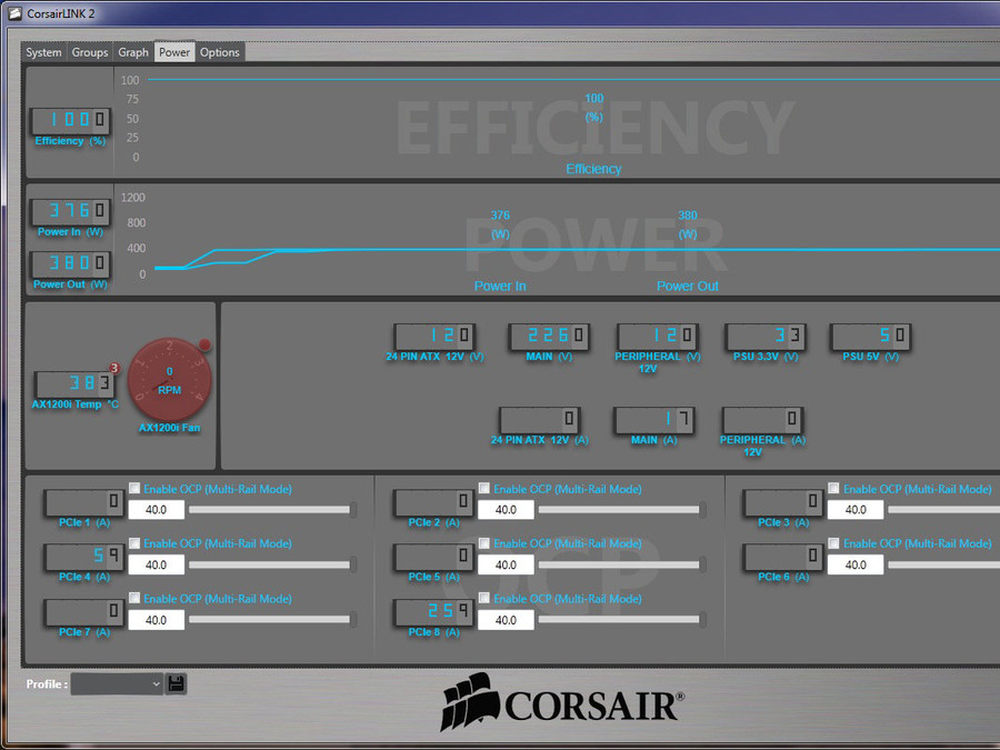The height and width of the screenshot is (750, 1000).
Task: Focus the 40.0 input for PCIe 5
Action: coord(506,564)
